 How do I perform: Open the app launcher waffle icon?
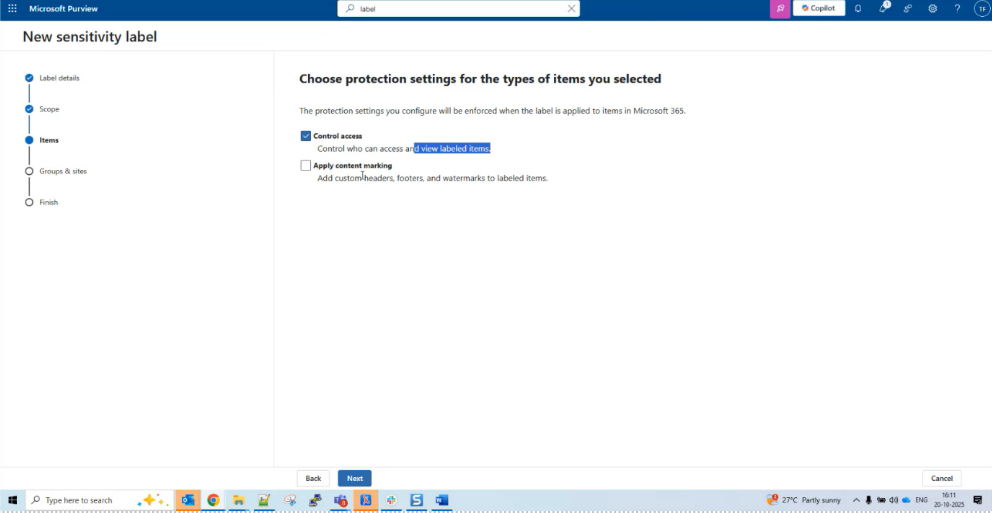(12, 8)
